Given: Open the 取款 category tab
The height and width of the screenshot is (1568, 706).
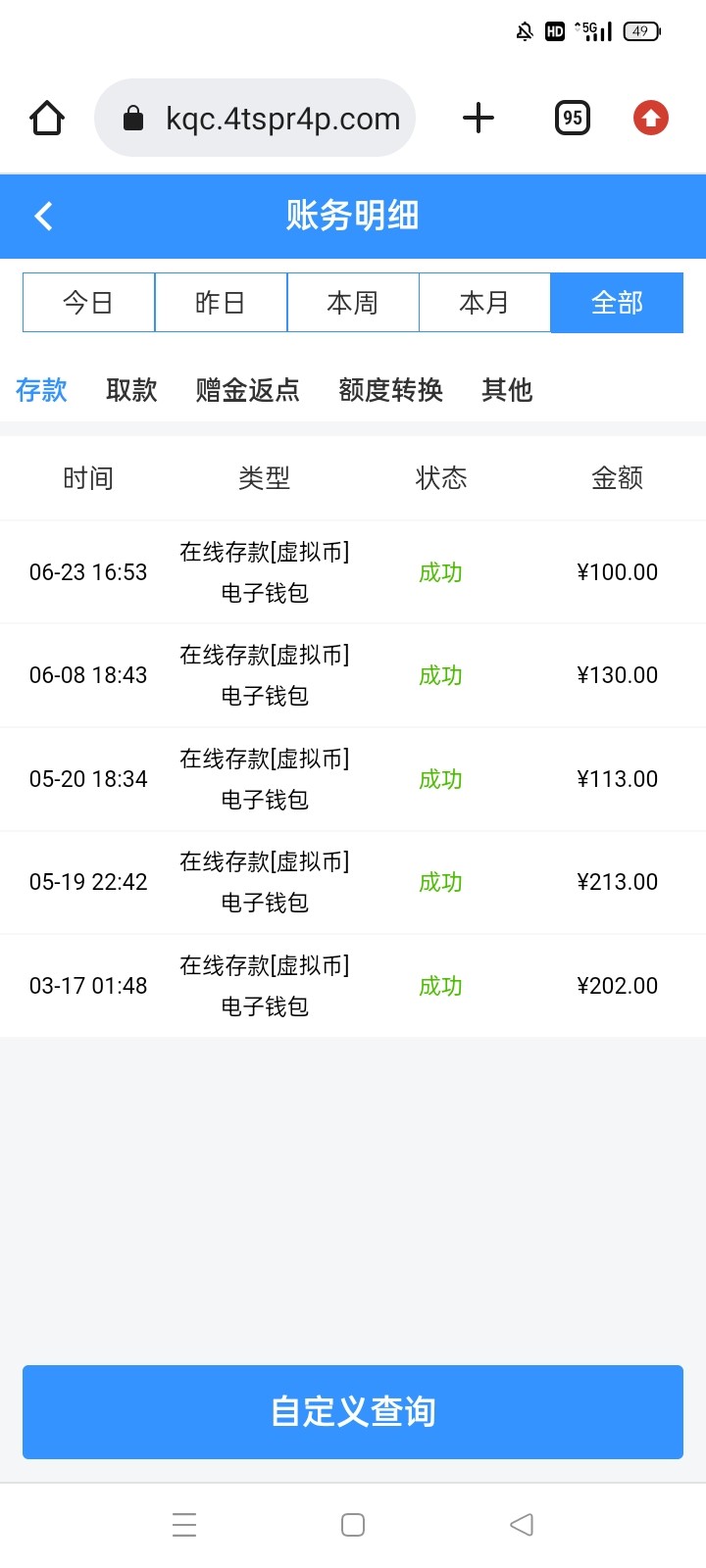Looking at the screenshot, I should tap(131, 390).
